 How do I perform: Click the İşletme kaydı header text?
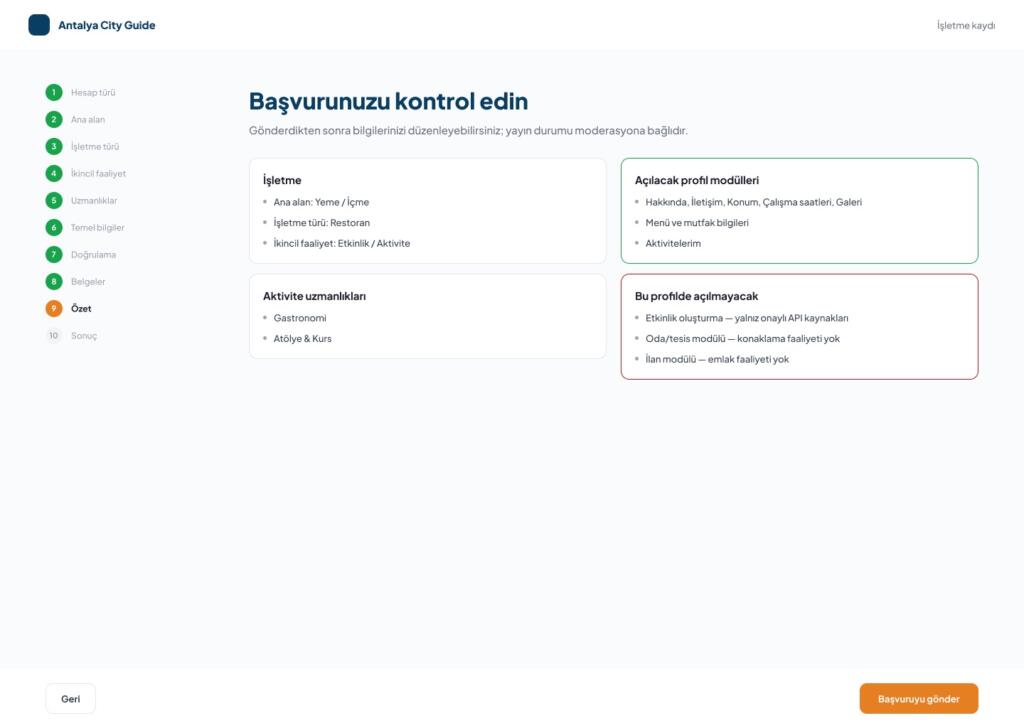pos(966,25)
